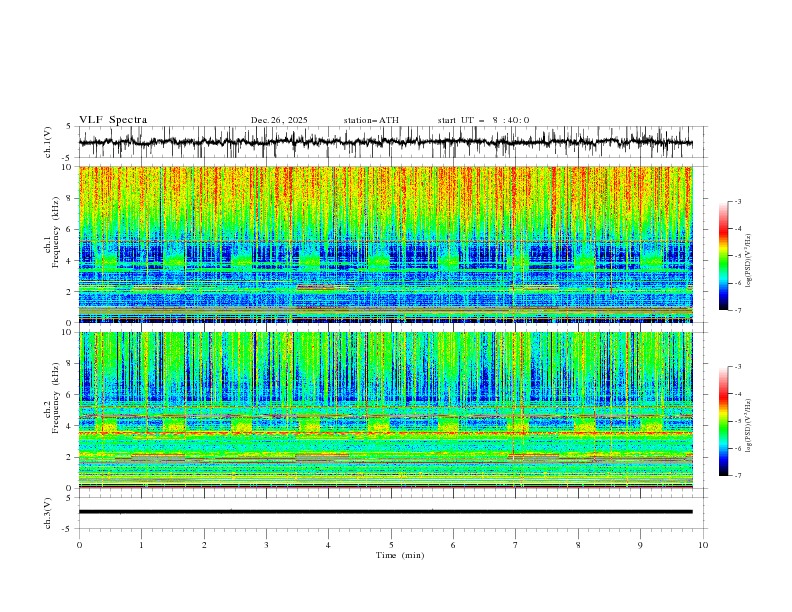Click the 'ch.1(V)' axis label
Image resolution: width=792 pixels, height=612 pixels.
click(48, 142)
